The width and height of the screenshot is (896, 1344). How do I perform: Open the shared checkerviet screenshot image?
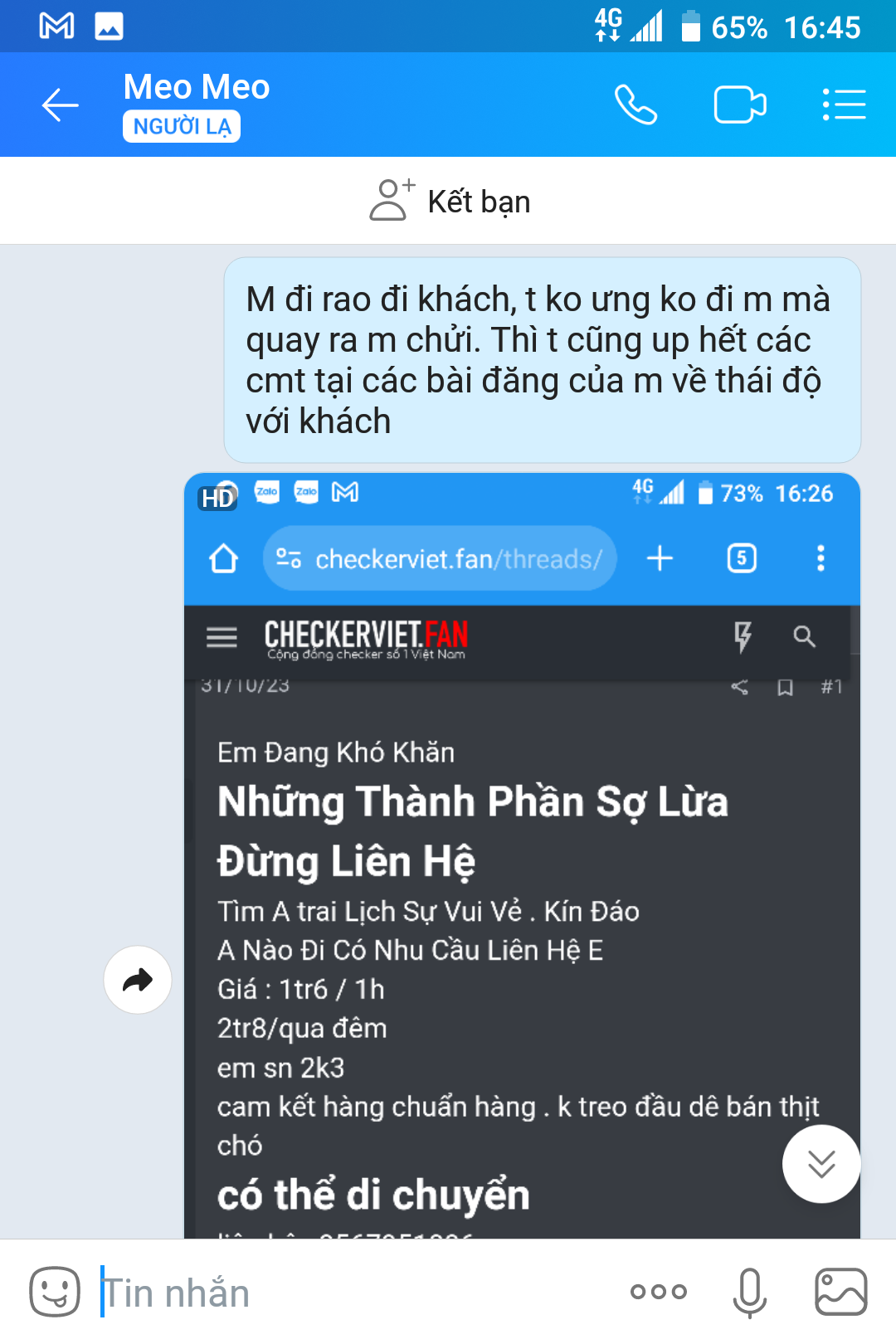click(x=522, y=856)
